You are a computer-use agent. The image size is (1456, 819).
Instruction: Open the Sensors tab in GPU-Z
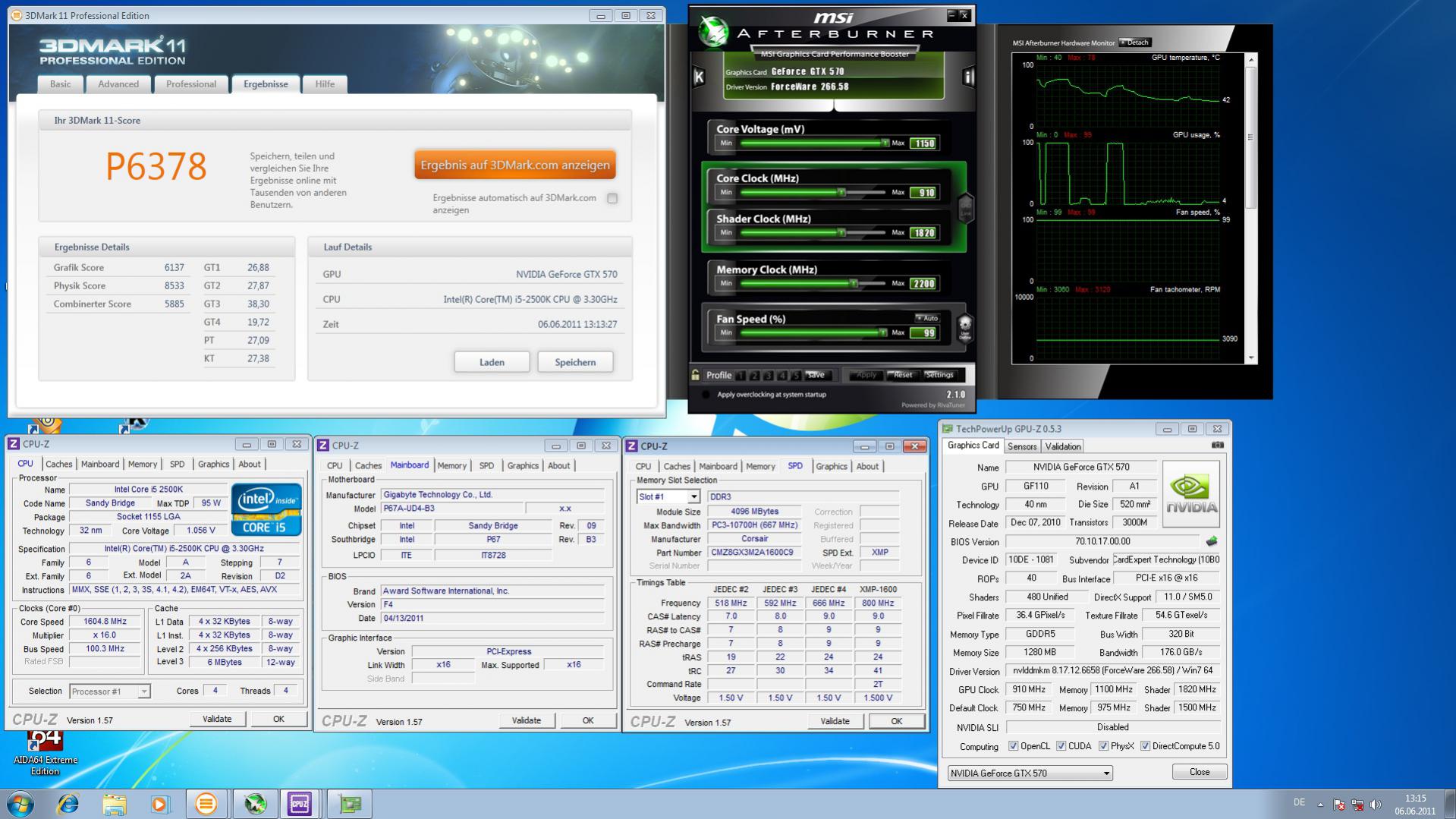1022,446
